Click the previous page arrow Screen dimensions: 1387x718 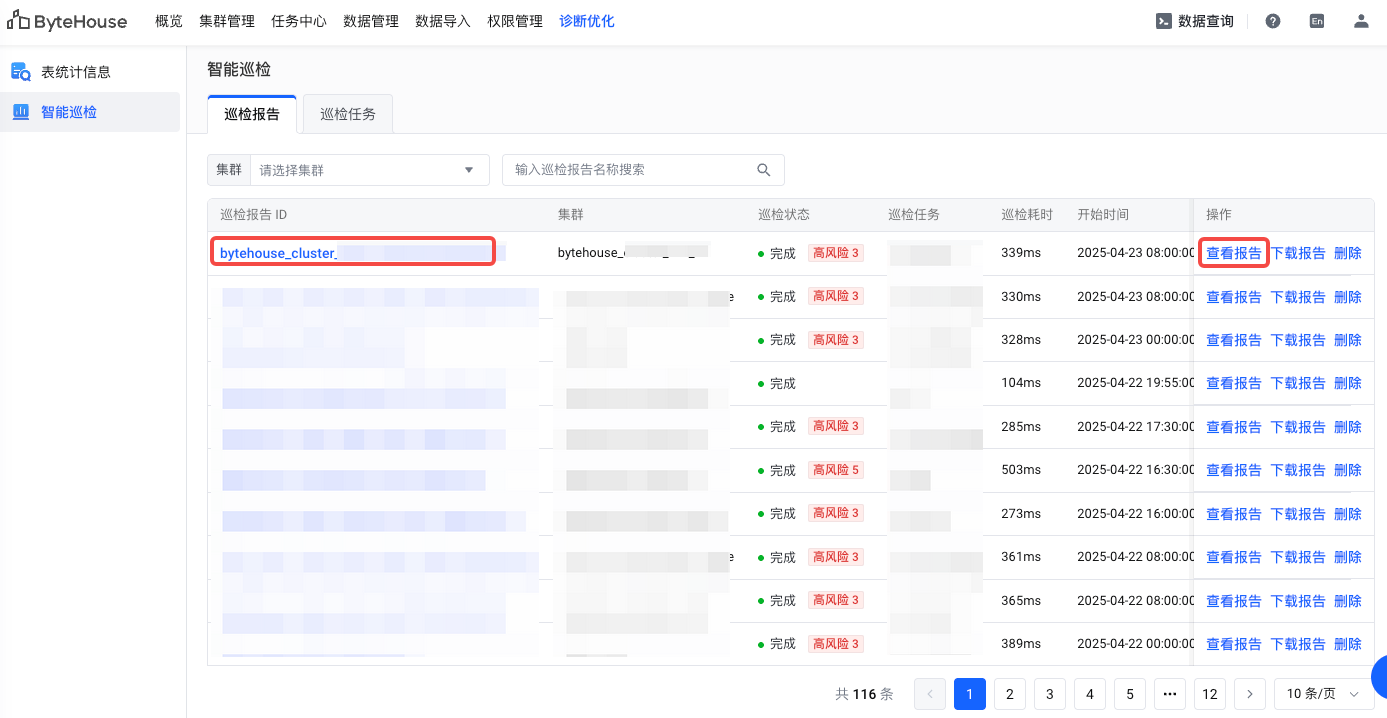tap(930, 693)
